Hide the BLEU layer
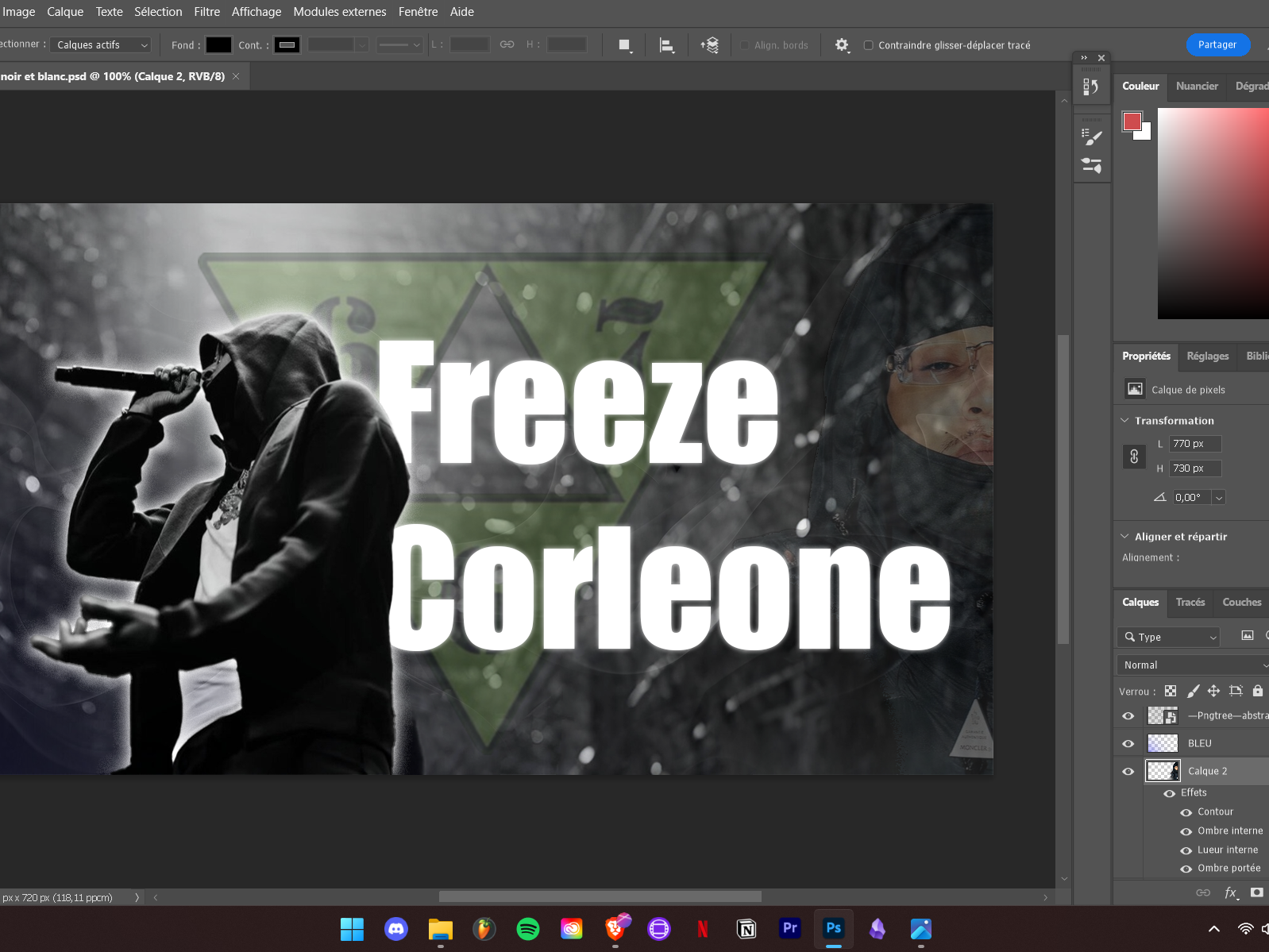This screenshot has height=952, width=1269. tap(1128, 744)
